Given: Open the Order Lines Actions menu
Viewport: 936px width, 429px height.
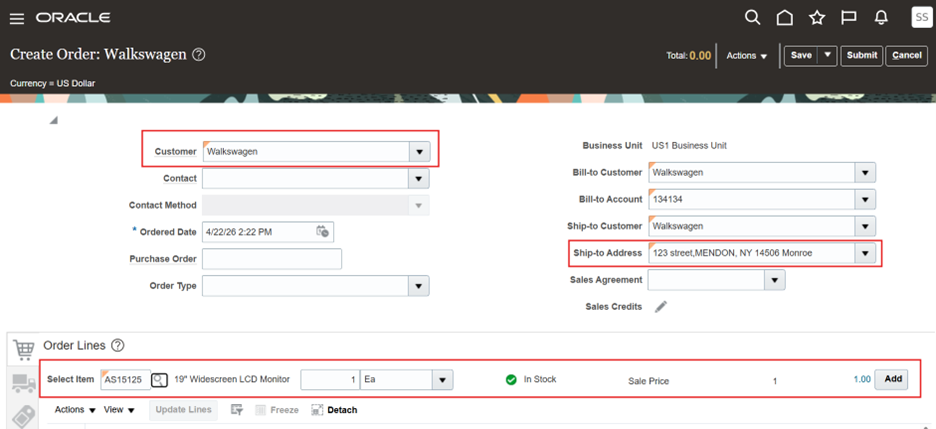Looking at the screenshot, I should click(75, 410).
